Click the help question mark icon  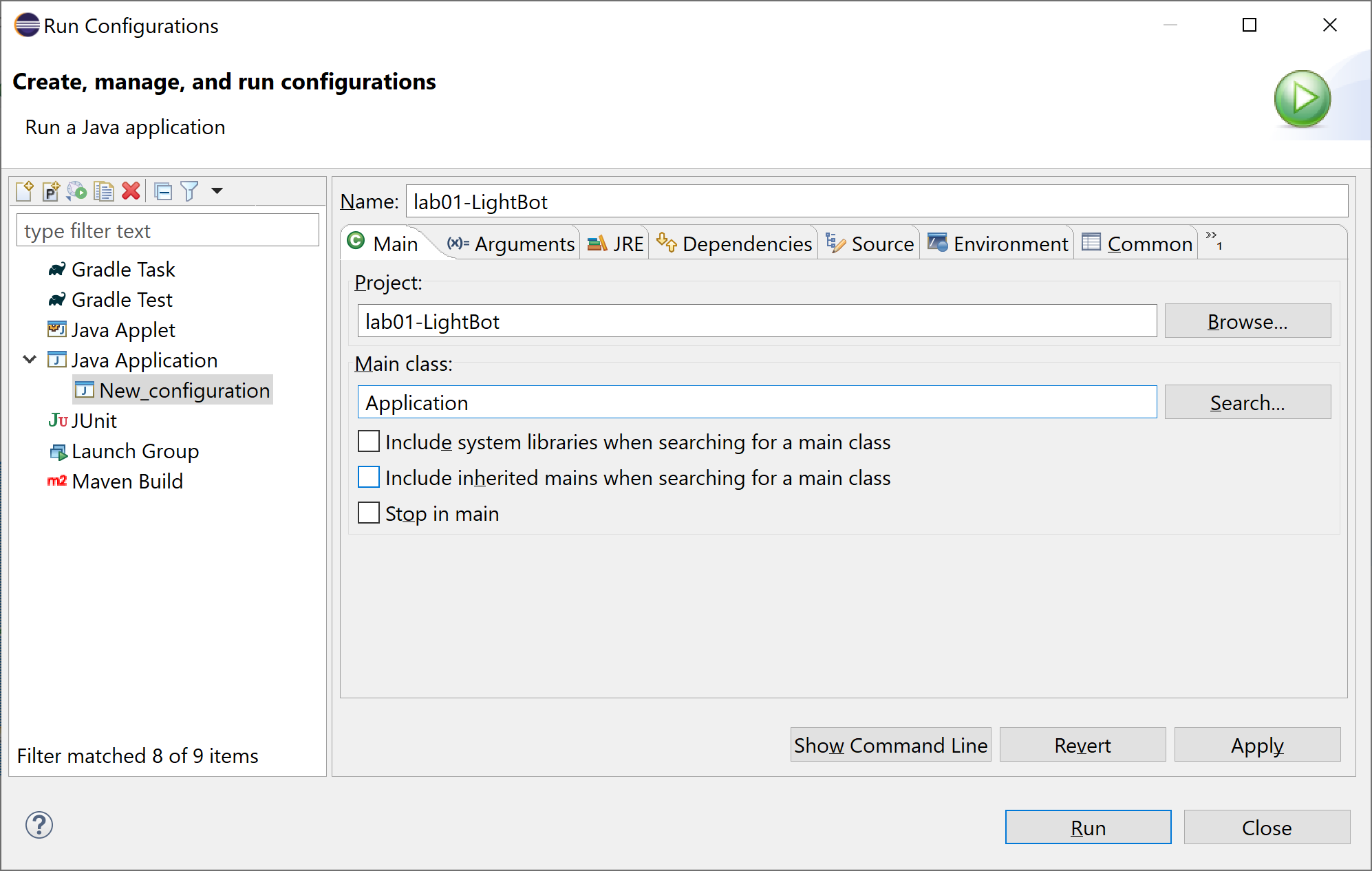(x=39, y=825)
